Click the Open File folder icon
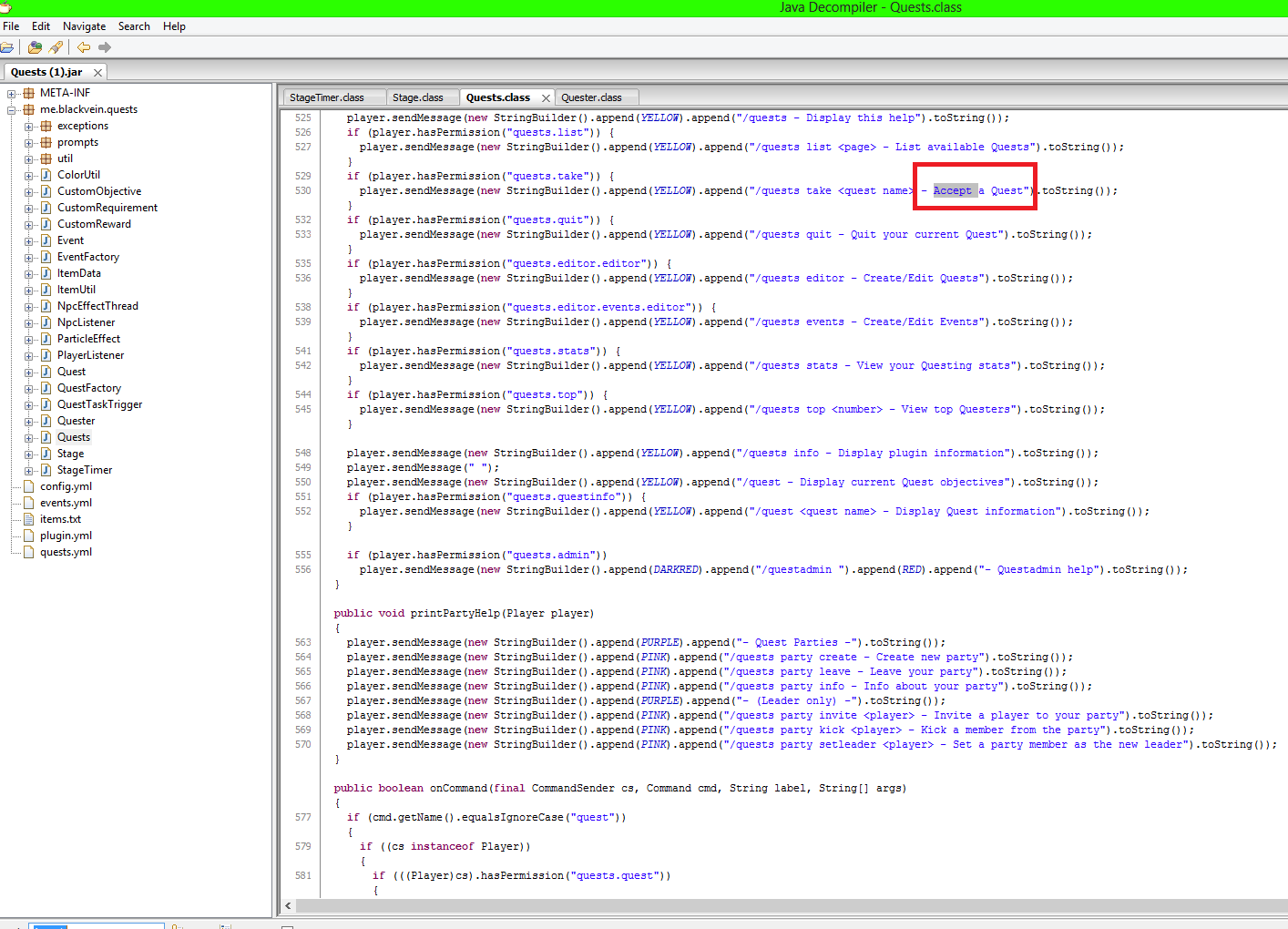 point(6,47)
